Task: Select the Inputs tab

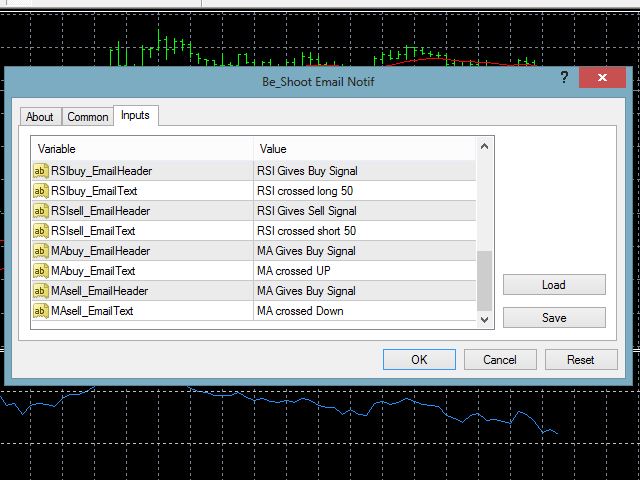Action: pyautogui.click(x=136, y=116)
